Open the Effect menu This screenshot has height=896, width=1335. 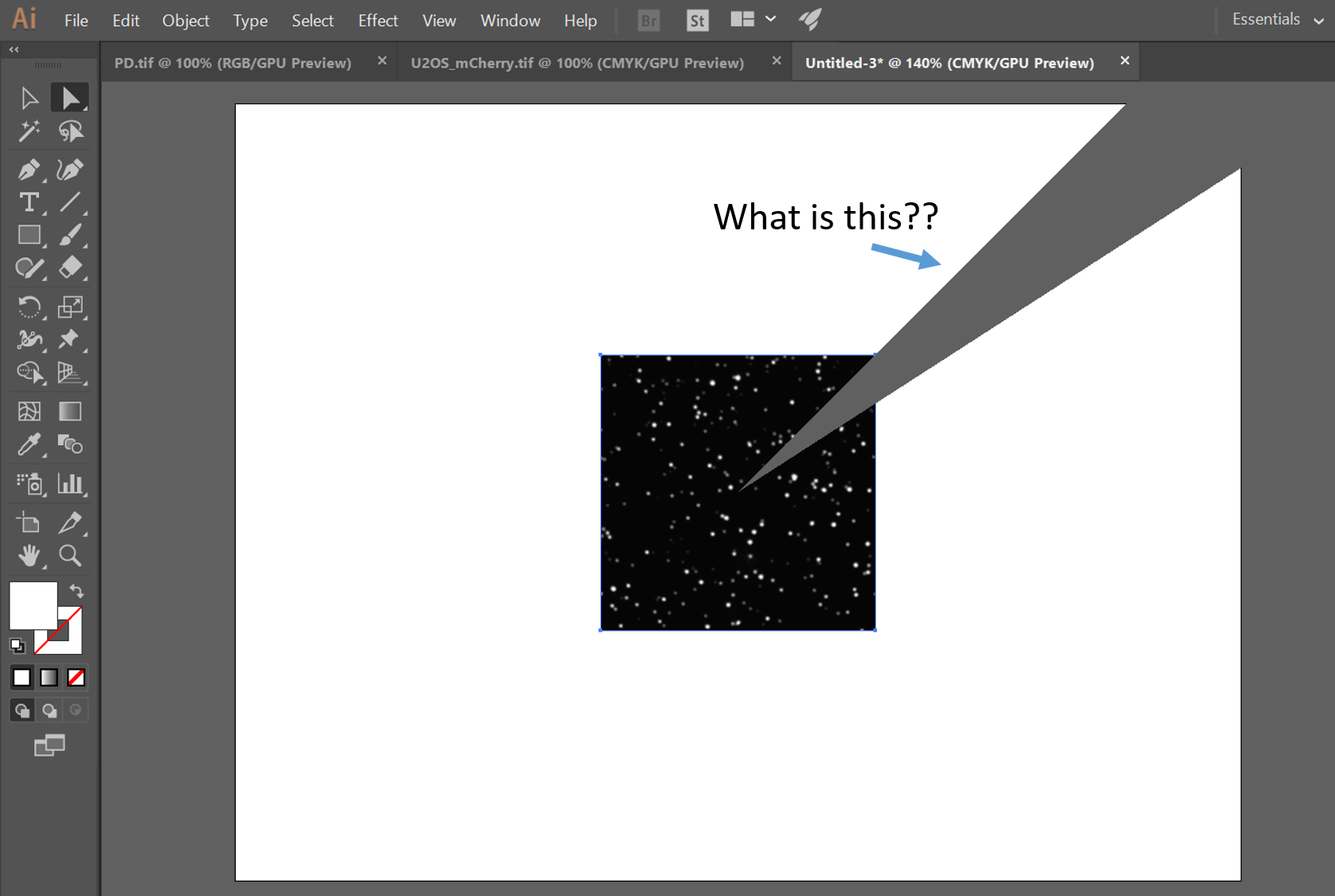coord(378,20)
